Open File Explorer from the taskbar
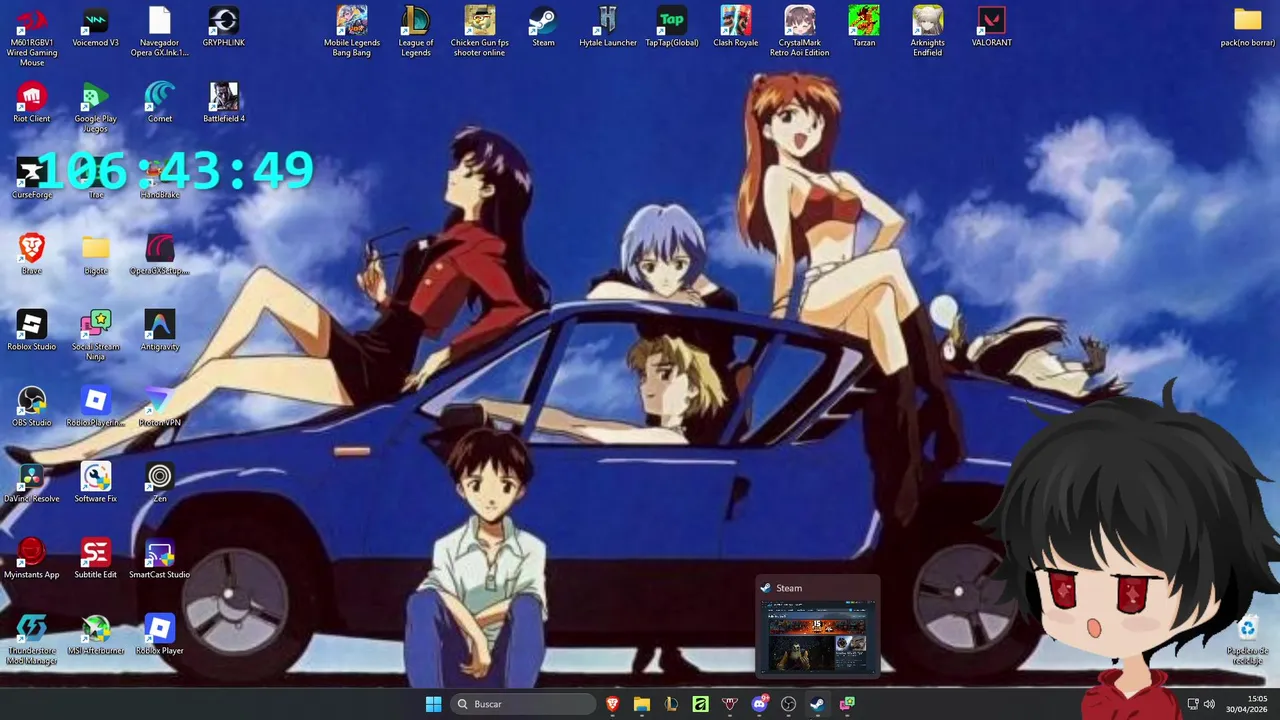1280x720 pixels. (x=642, y=704)
